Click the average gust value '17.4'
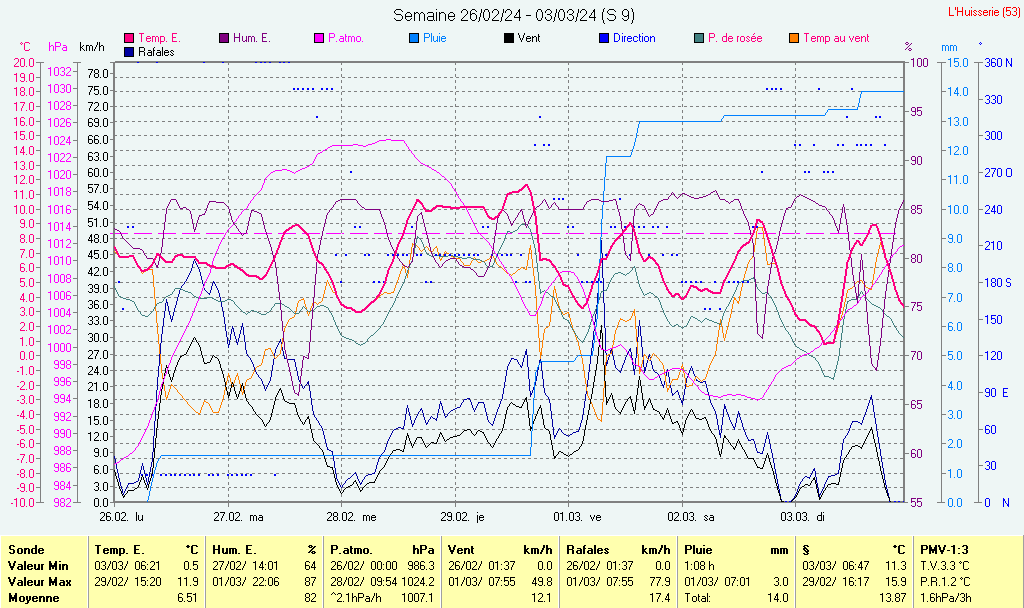 click(660, 598)
